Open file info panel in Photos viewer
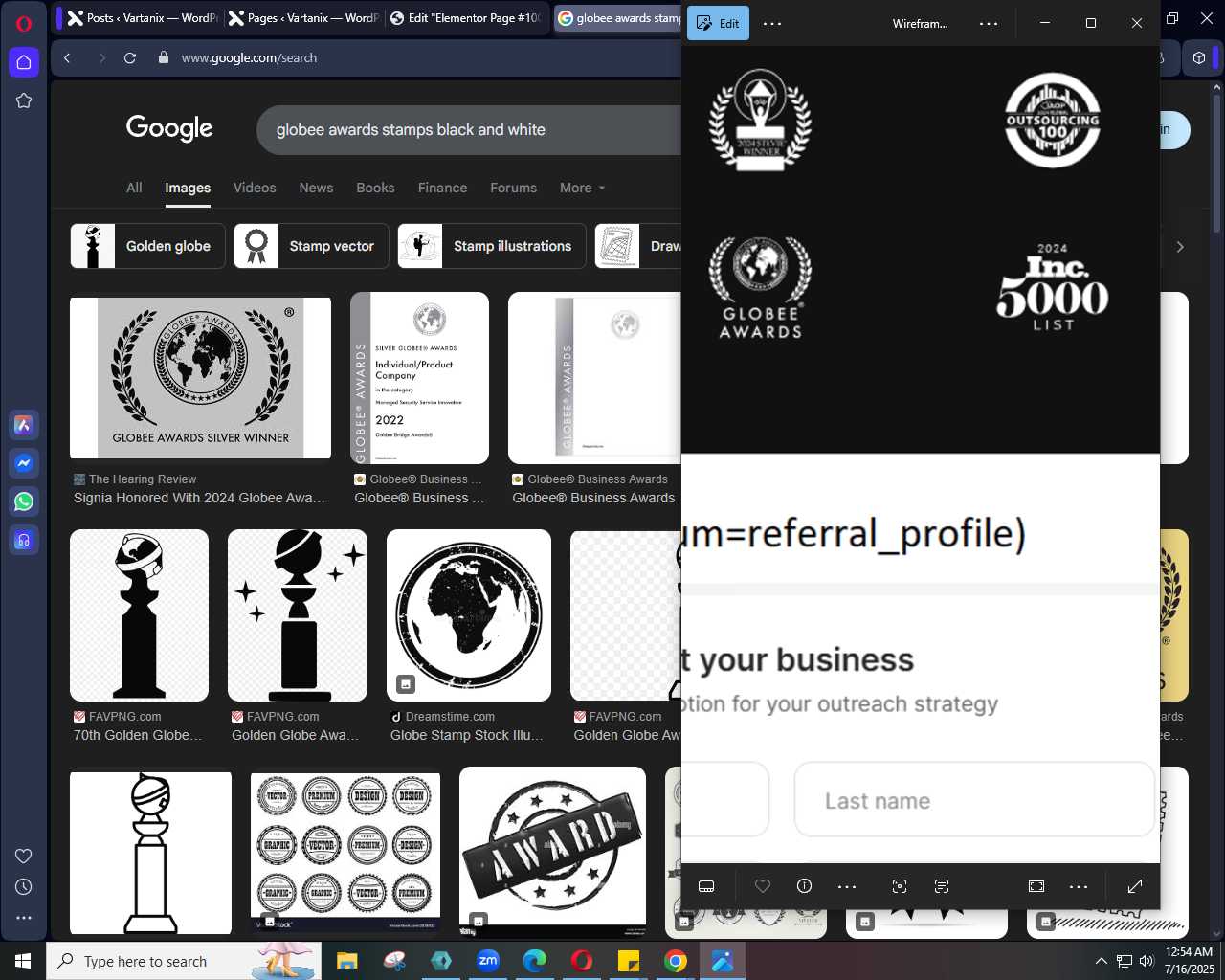Image resolution: width=1225 pixels, height=980 pixels. pos(804,886)
